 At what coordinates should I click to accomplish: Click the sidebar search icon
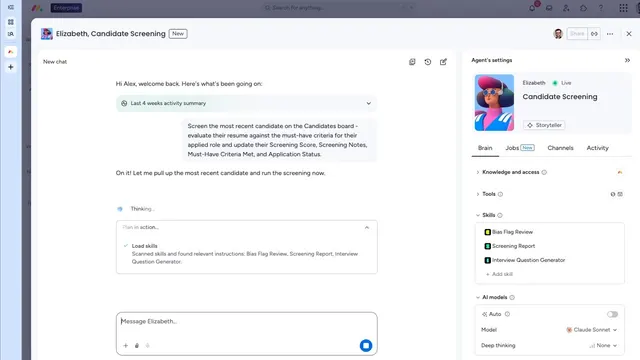pyautogui.click(x=11, y=34)
